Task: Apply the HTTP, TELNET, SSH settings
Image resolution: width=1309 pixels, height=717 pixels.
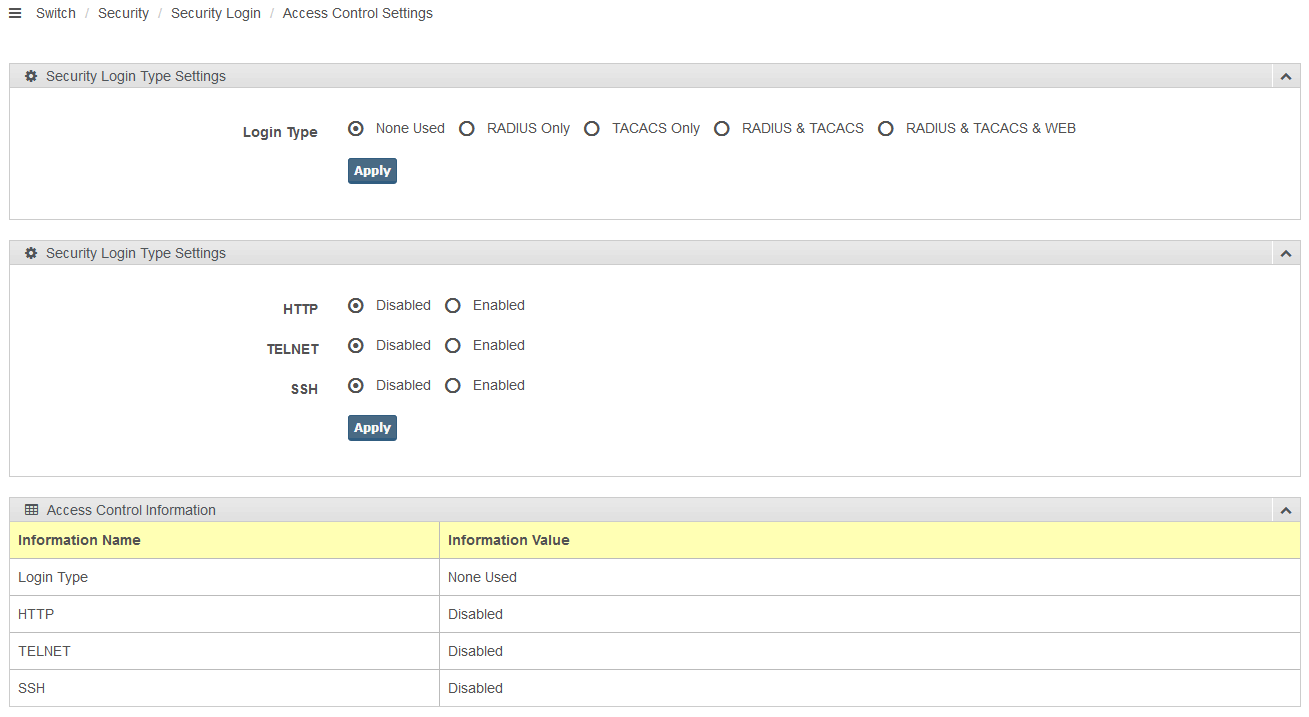Action: pyautogui.click(x=372, y=428)
